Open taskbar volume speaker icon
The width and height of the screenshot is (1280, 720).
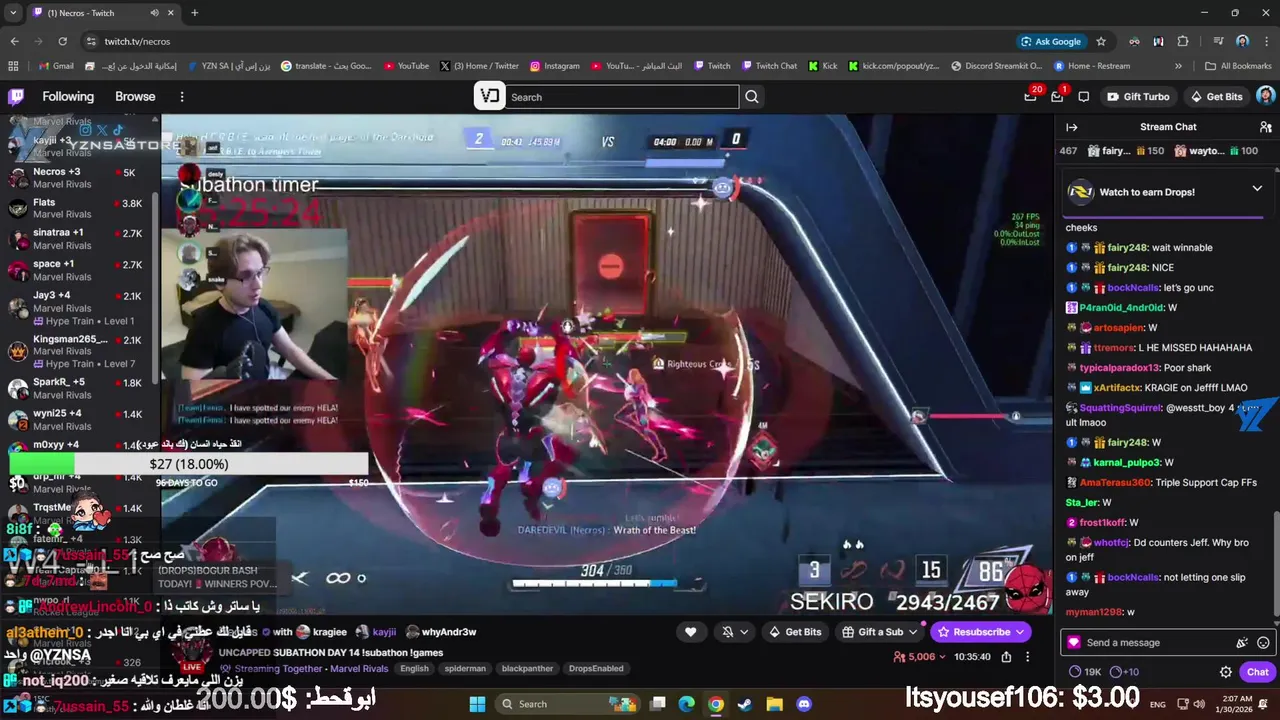[x=1198, y=704]
